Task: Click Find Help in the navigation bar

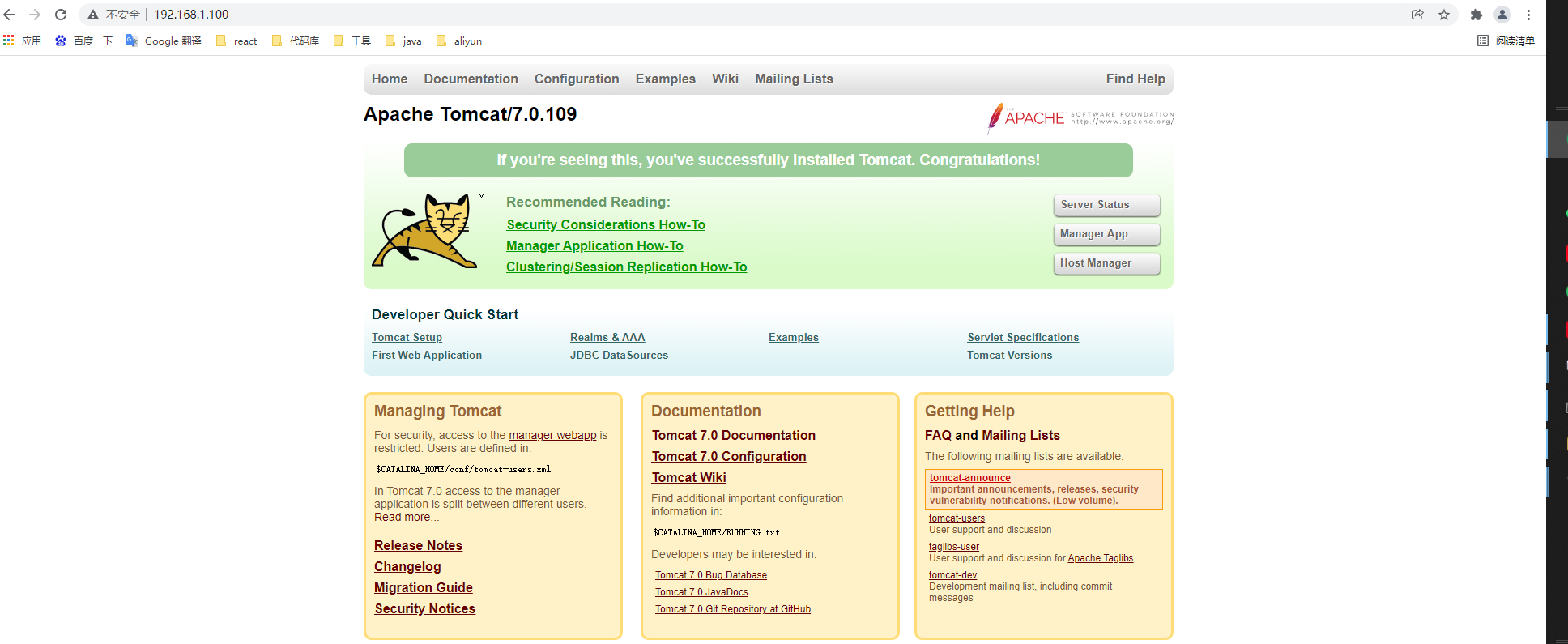Action: (1136, 79)
